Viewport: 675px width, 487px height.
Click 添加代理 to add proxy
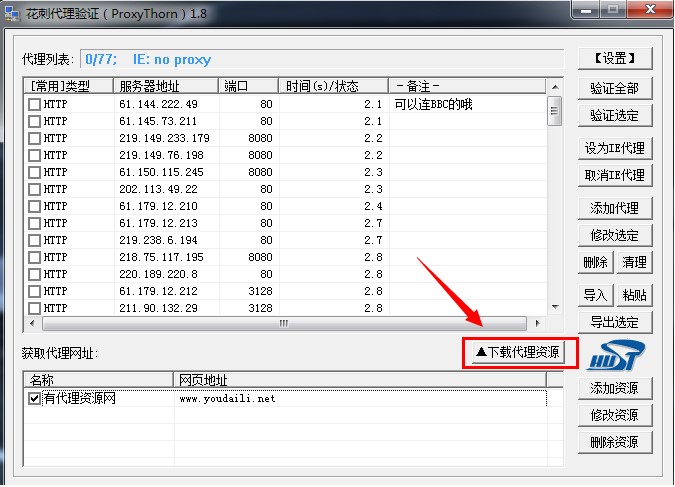pos(615,208)
